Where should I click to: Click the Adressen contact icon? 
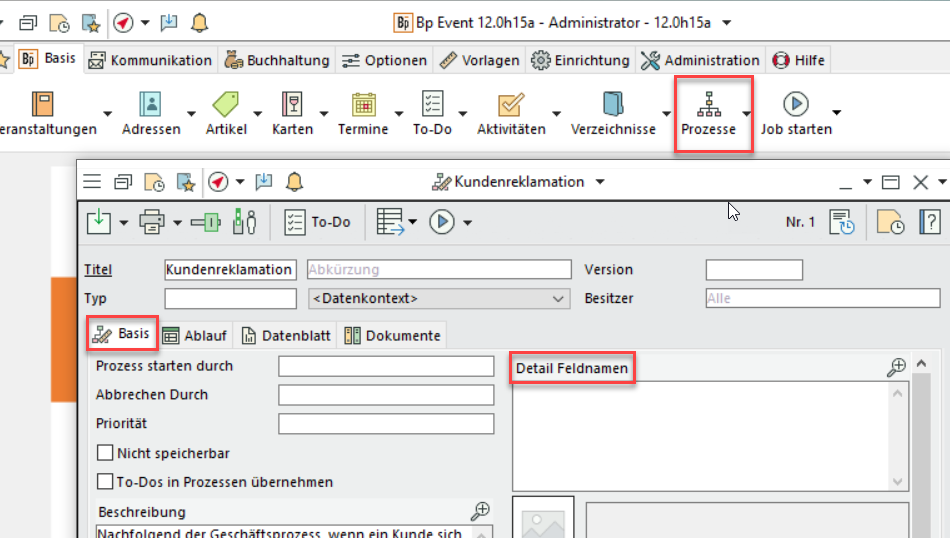(x=150, y=104)
